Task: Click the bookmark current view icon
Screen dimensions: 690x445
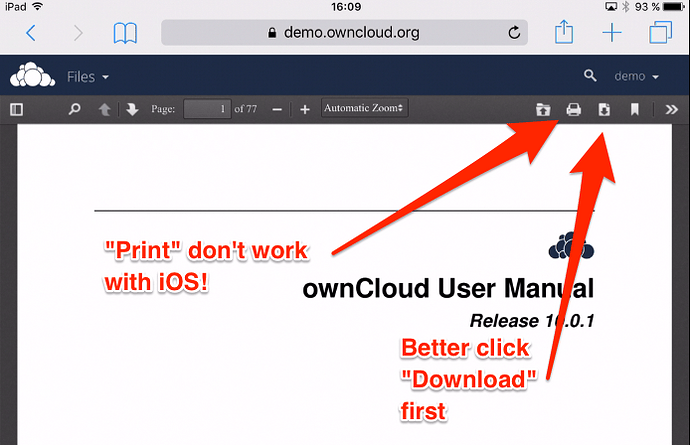Action: pyautogui.click(x=635, y=109)
